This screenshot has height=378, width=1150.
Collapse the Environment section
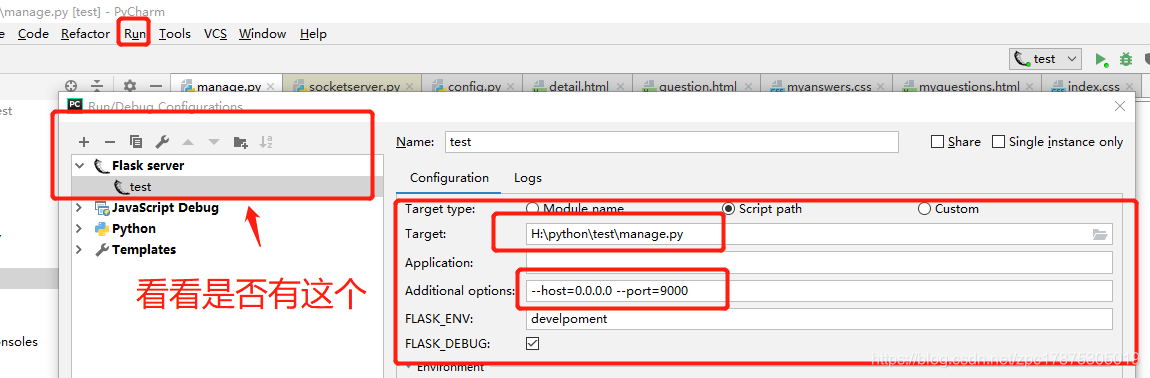[408, 367]
